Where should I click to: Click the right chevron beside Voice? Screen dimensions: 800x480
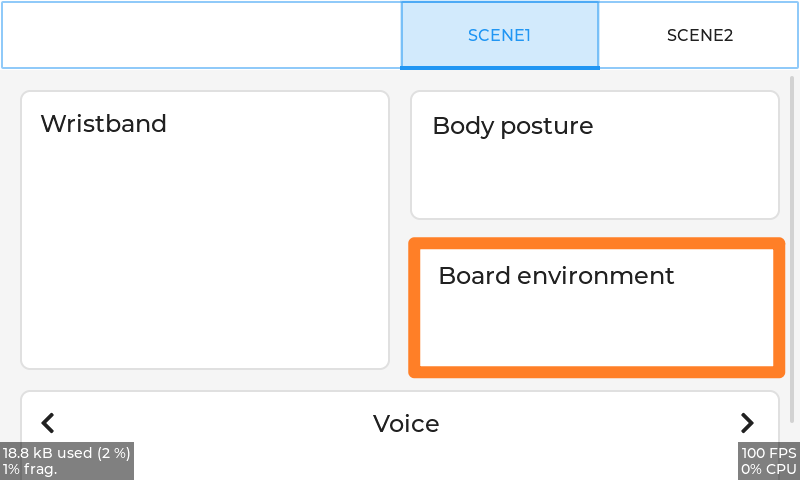(x=747, y=423)
